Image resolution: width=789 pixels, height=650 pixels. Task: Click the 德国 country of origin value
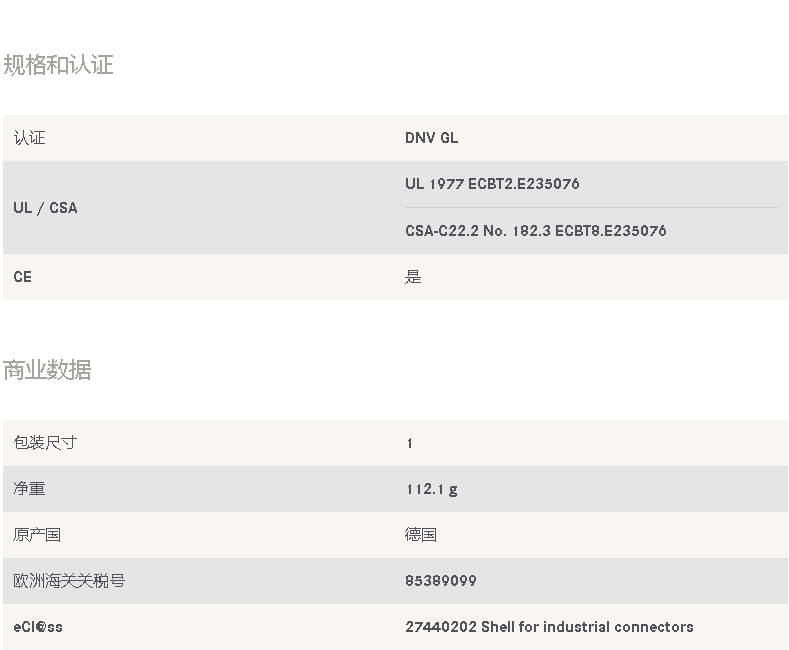(x=421, y=535)
